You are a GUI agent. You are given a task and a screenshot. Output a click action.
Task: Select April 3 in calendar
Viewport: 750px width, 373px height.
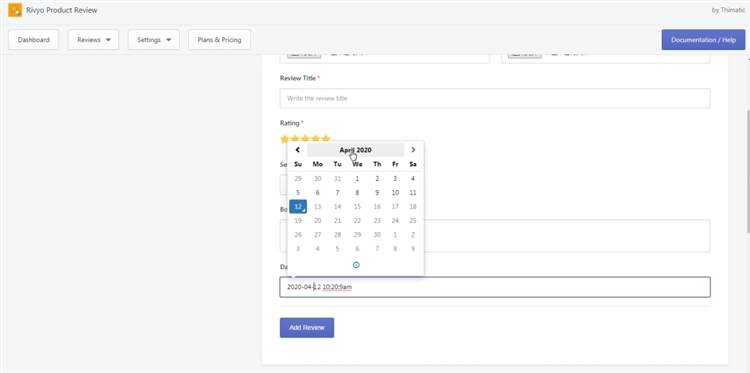click(x=395, y=178)
